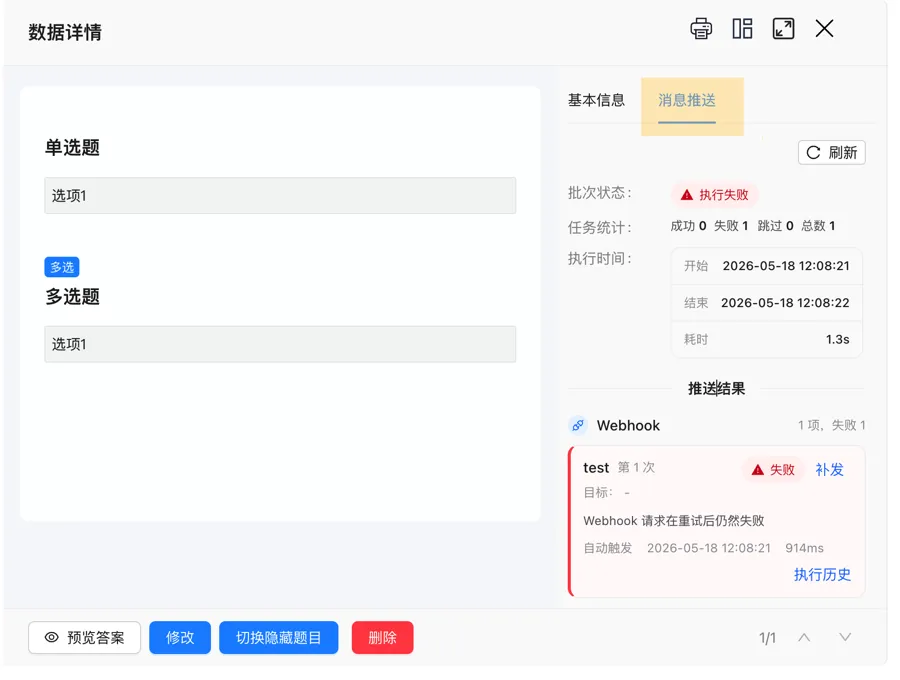The width and height of the screenshot is (900, 680).
Task: Click the 刷新 button
Action: pyautogui.click(x=832, y=153)
